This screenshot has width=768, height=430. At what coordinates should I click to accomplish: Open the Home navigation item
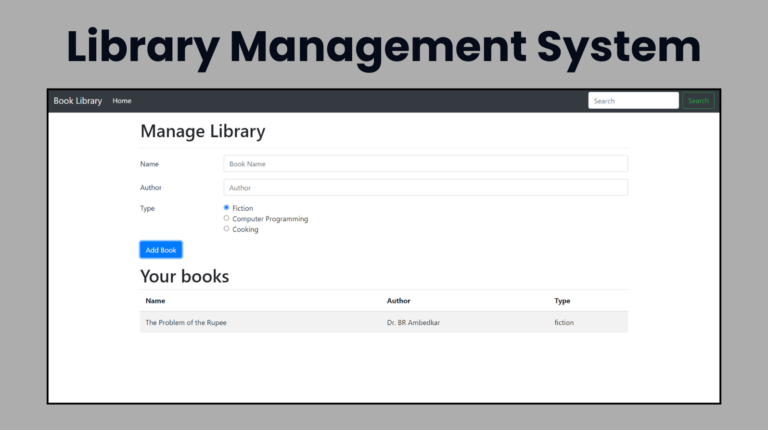point(122,101)
